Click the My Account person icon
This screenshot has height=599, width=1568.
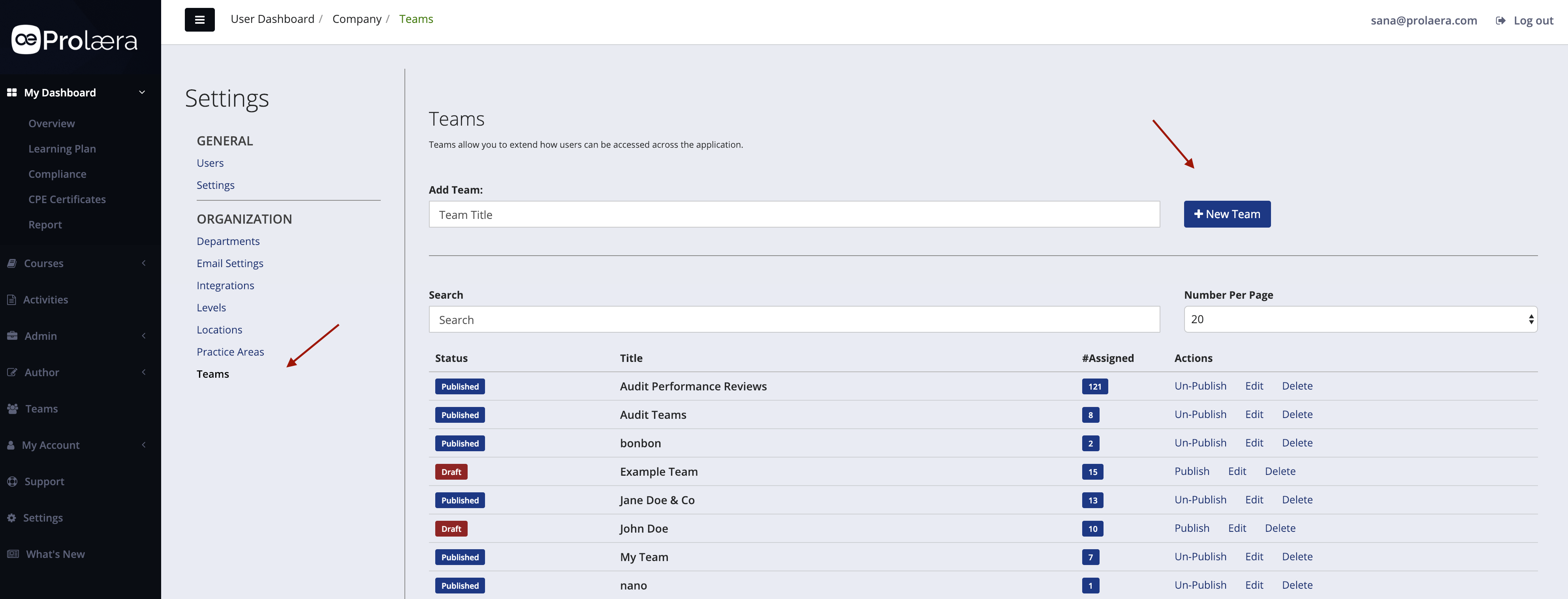point(11,445)
